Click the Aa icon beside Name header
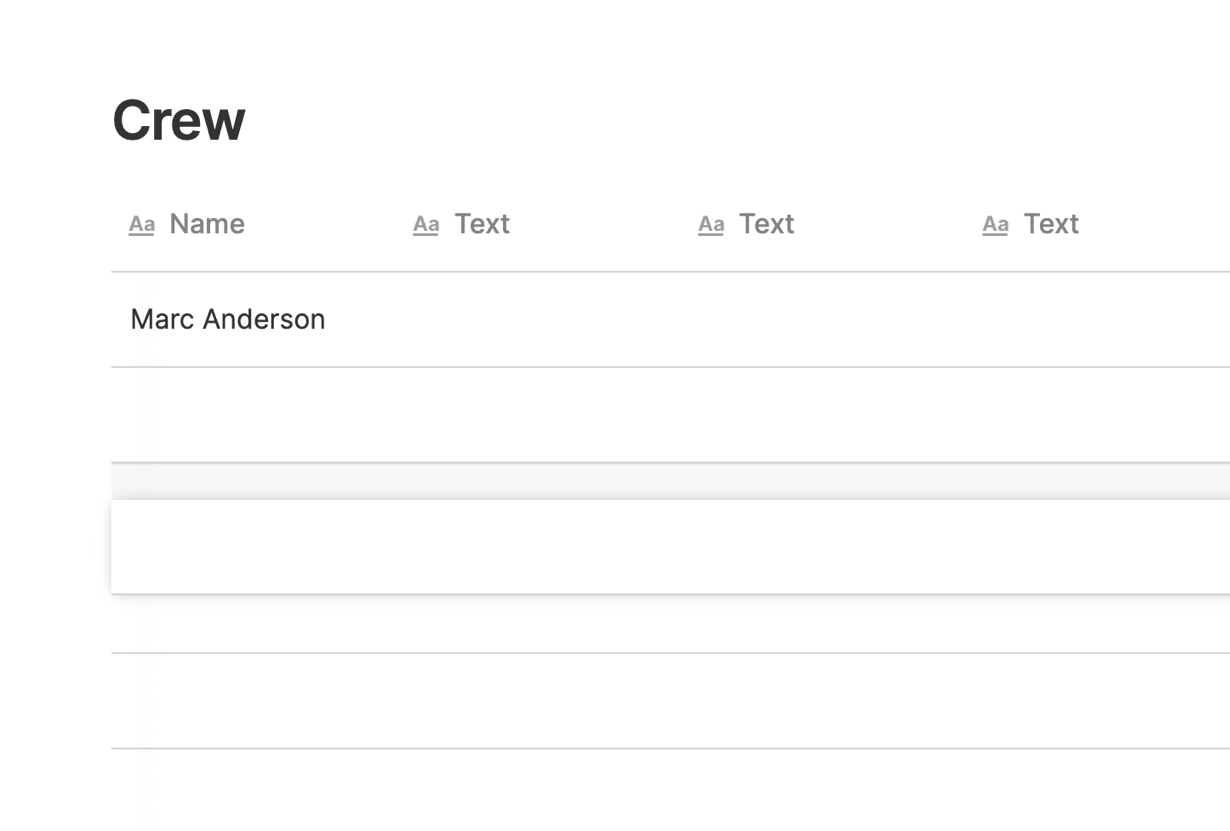Viewport: 1230px width, 831px height. [x=142, y=224]
